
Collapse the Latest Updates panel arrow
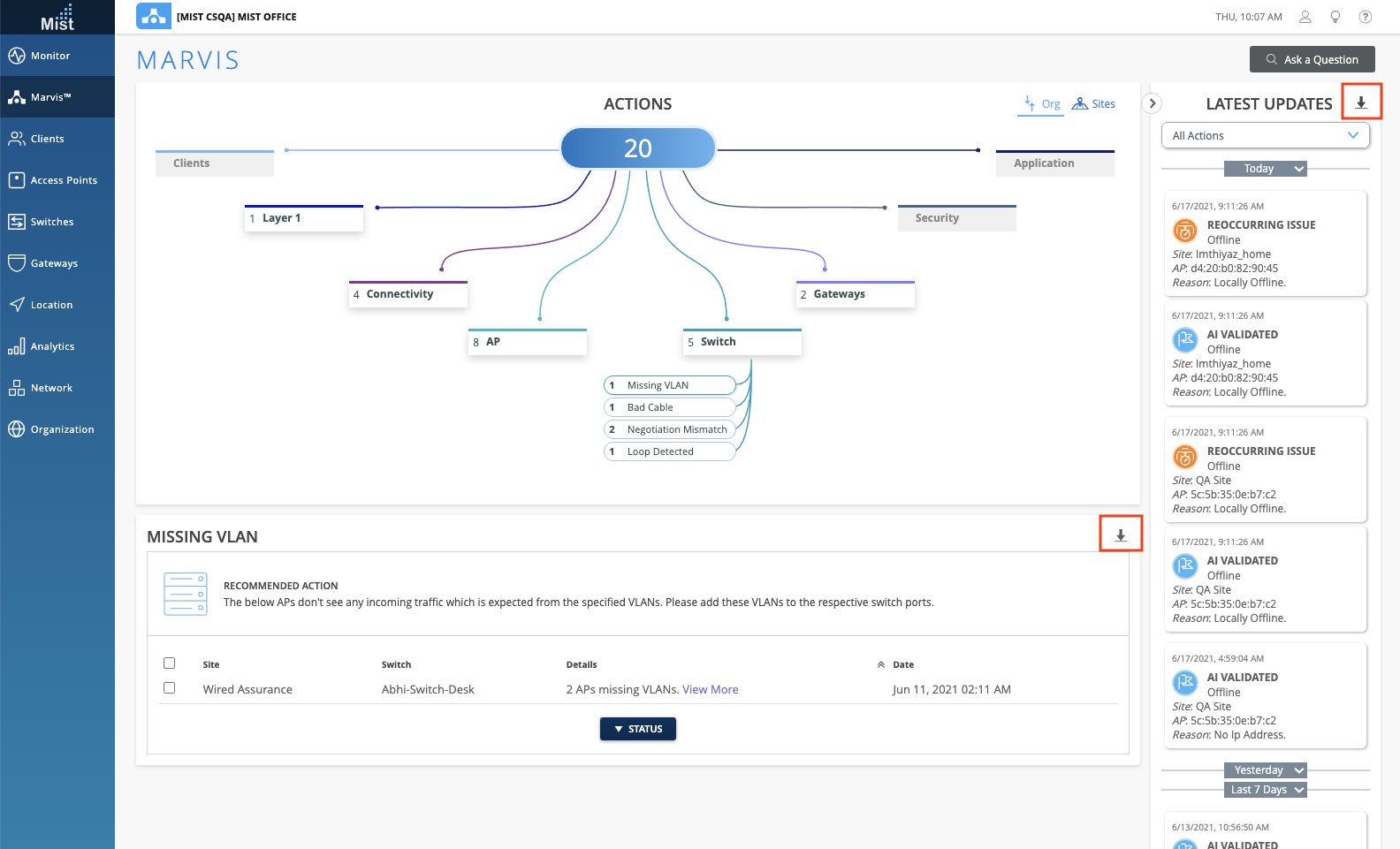pyautogui.click(x=1152, y=103)
